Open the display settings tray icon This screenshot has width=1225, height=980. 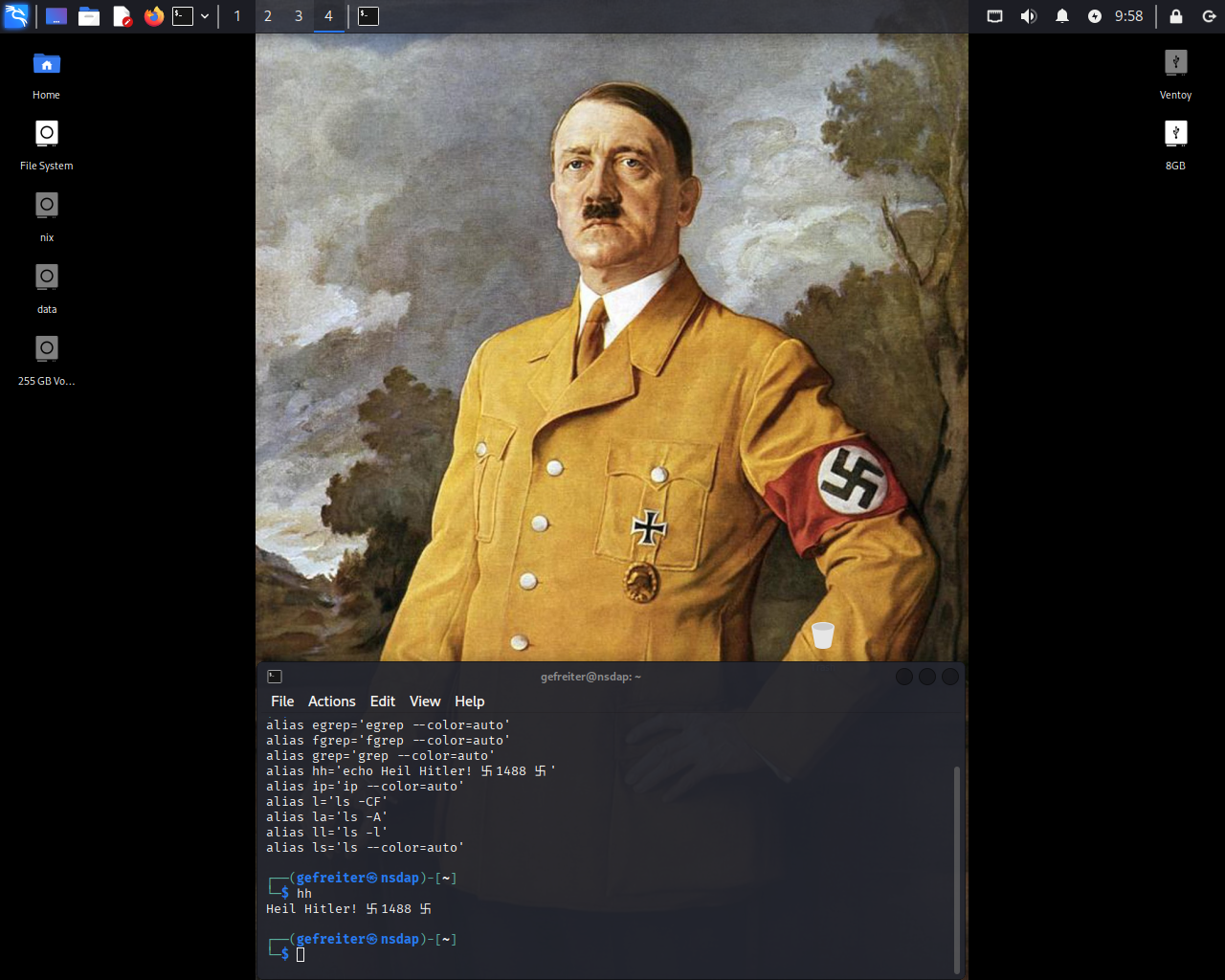995,16
